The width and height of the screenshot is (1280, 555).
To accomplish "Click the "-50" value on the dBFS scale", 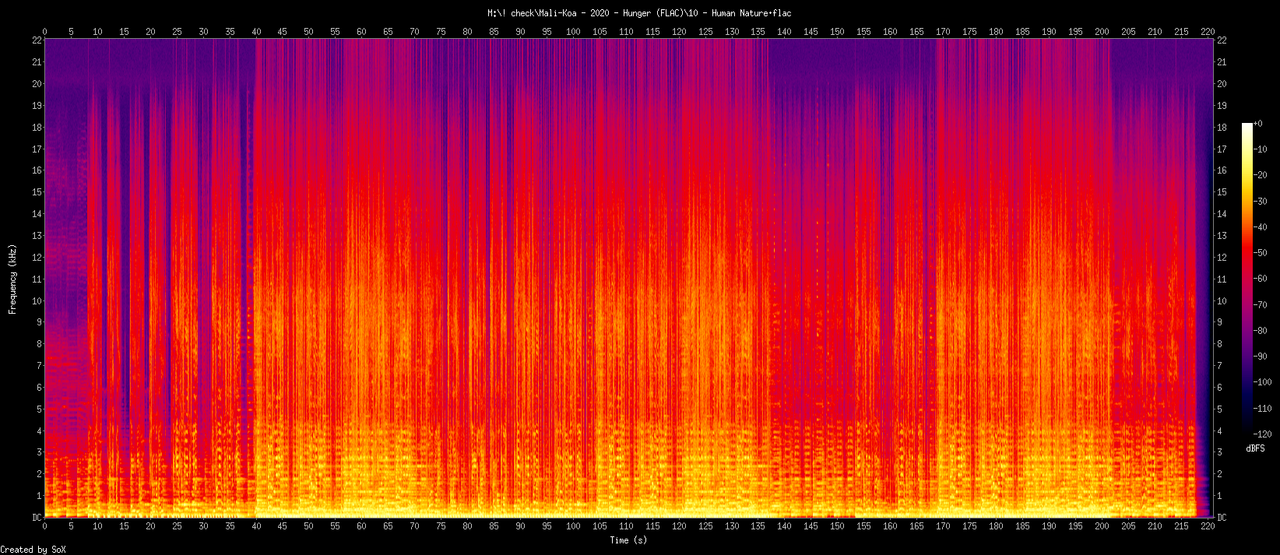I will tap(1260, 253).
